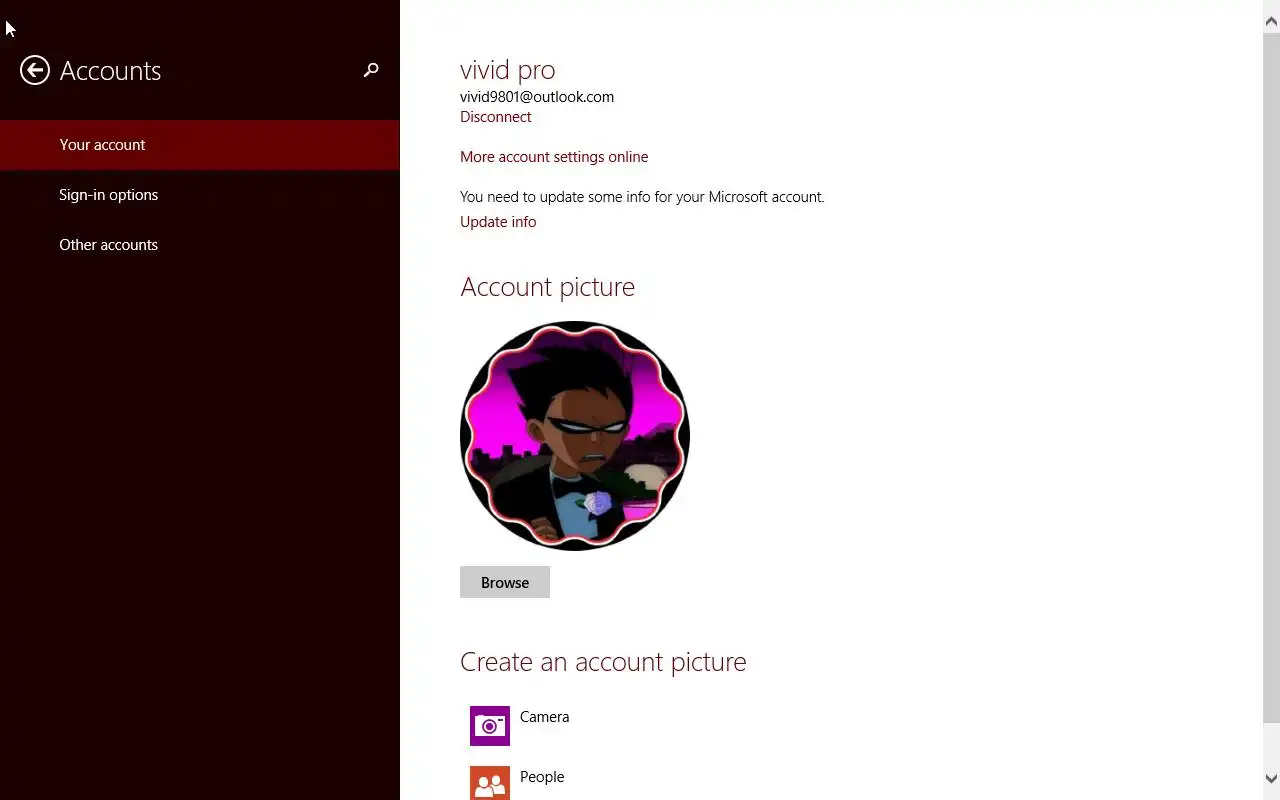Select the Camera label text
1280x800 pixels.
click(544, 717)
